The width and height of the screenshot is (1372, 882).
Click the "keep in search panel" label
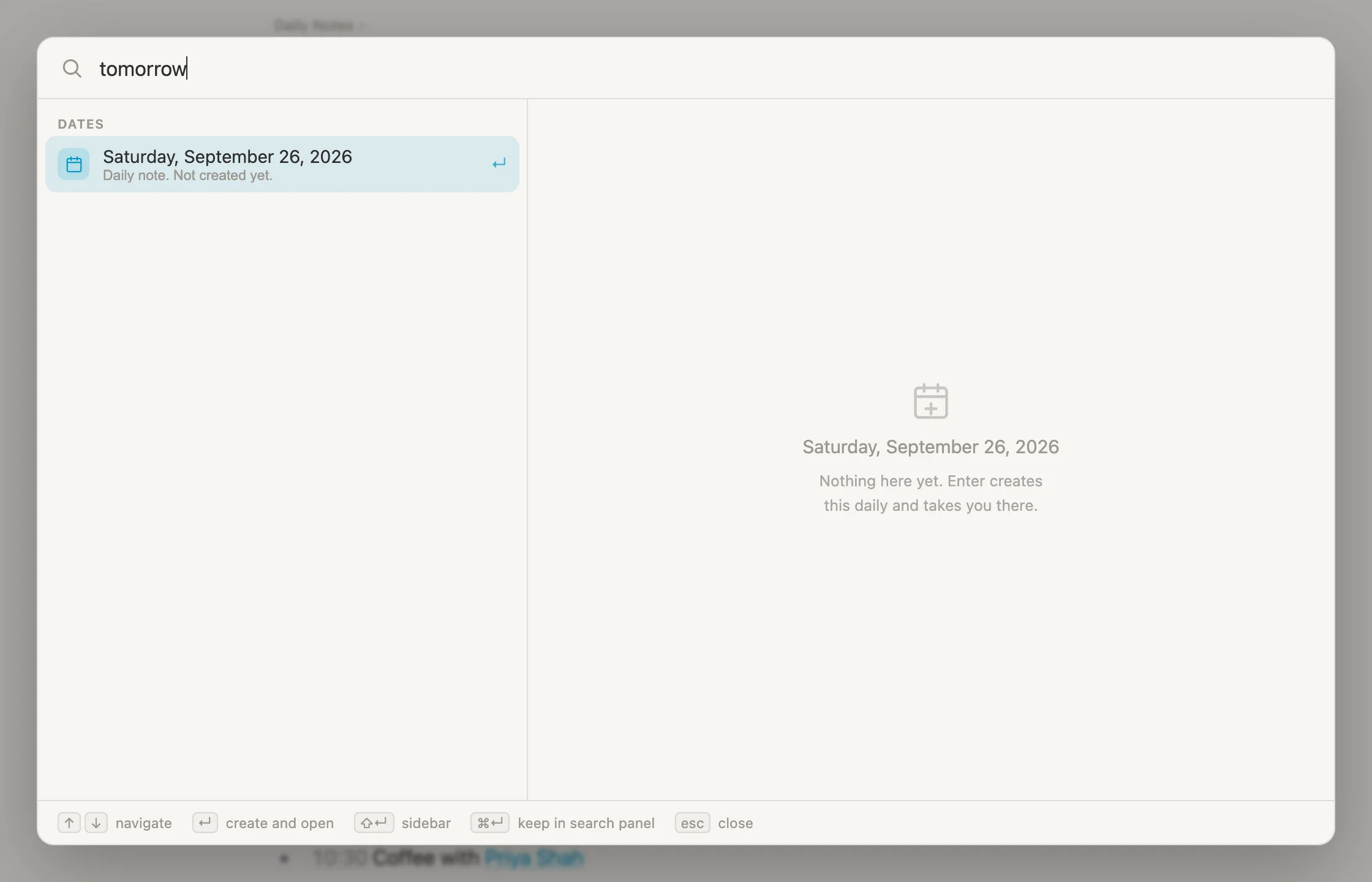point(586,823)
